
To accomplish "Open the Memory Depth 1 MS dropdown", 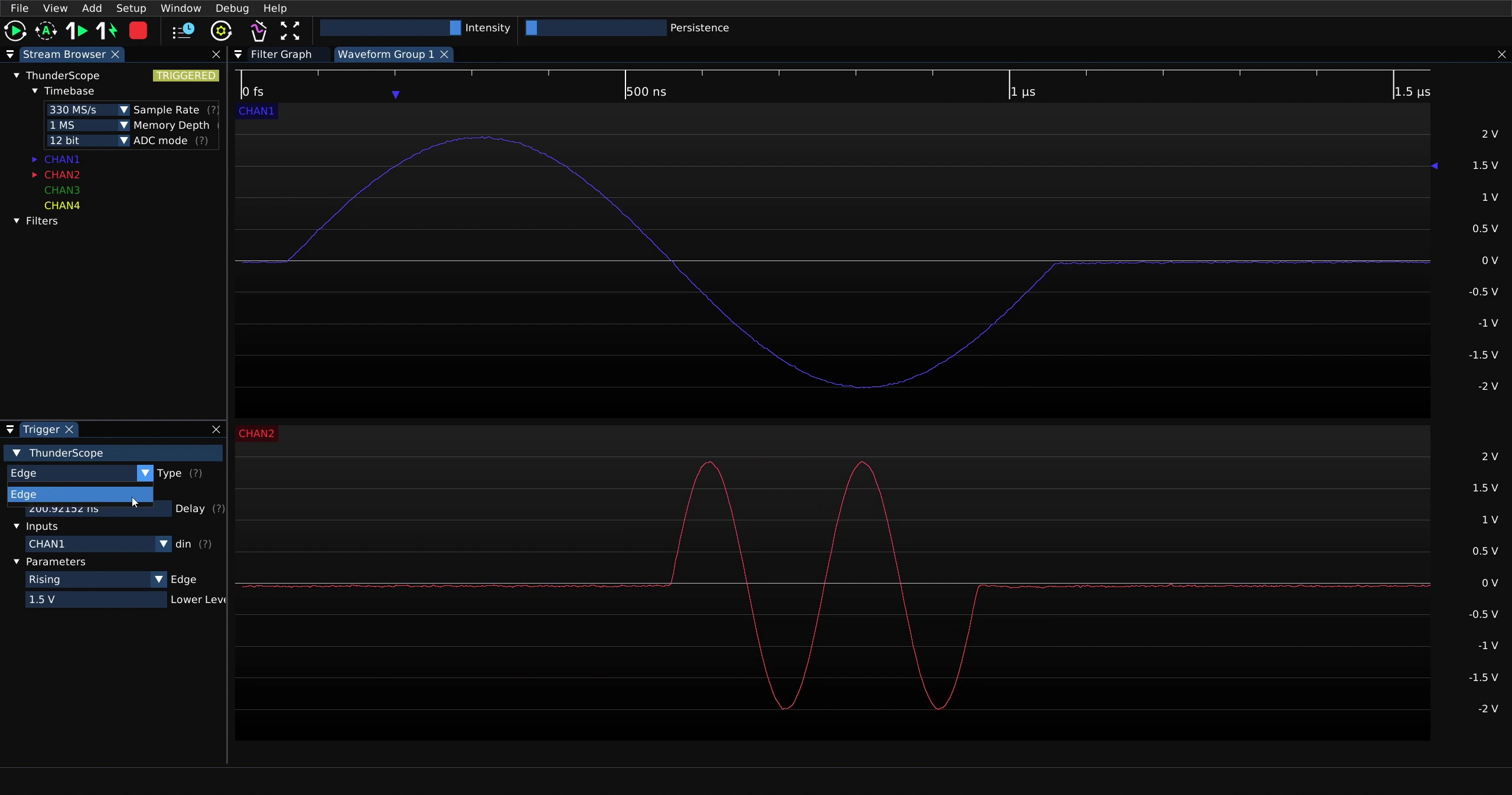I will point(88,125).
